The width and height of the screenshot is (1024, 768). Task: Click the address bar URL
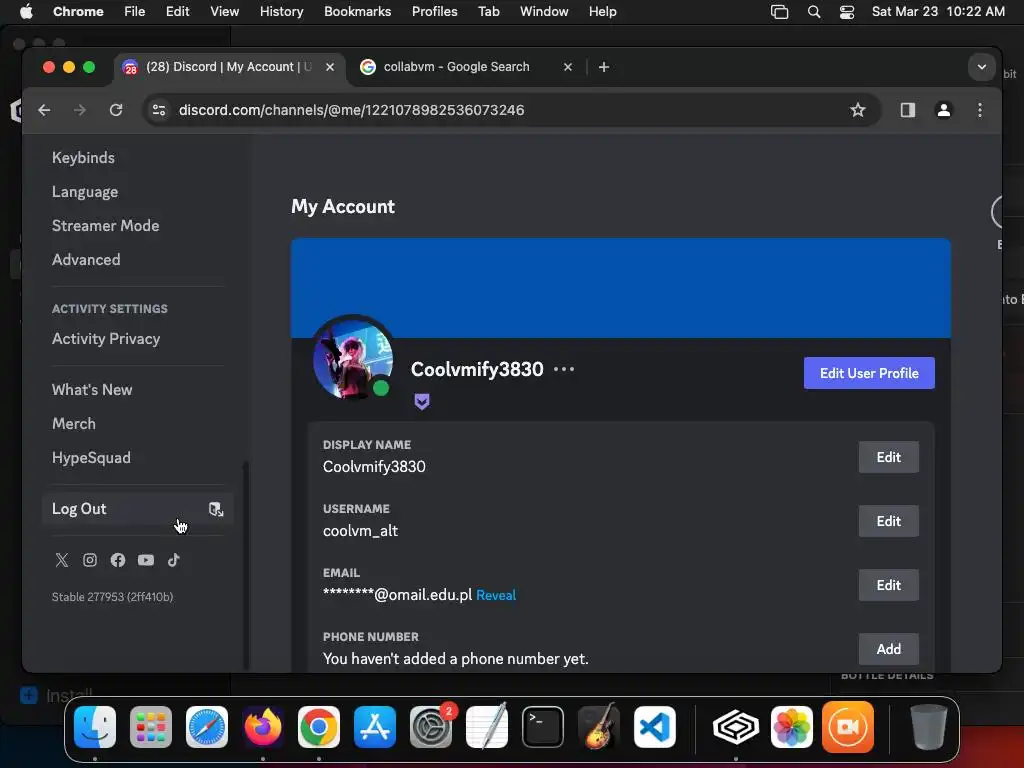351,110
